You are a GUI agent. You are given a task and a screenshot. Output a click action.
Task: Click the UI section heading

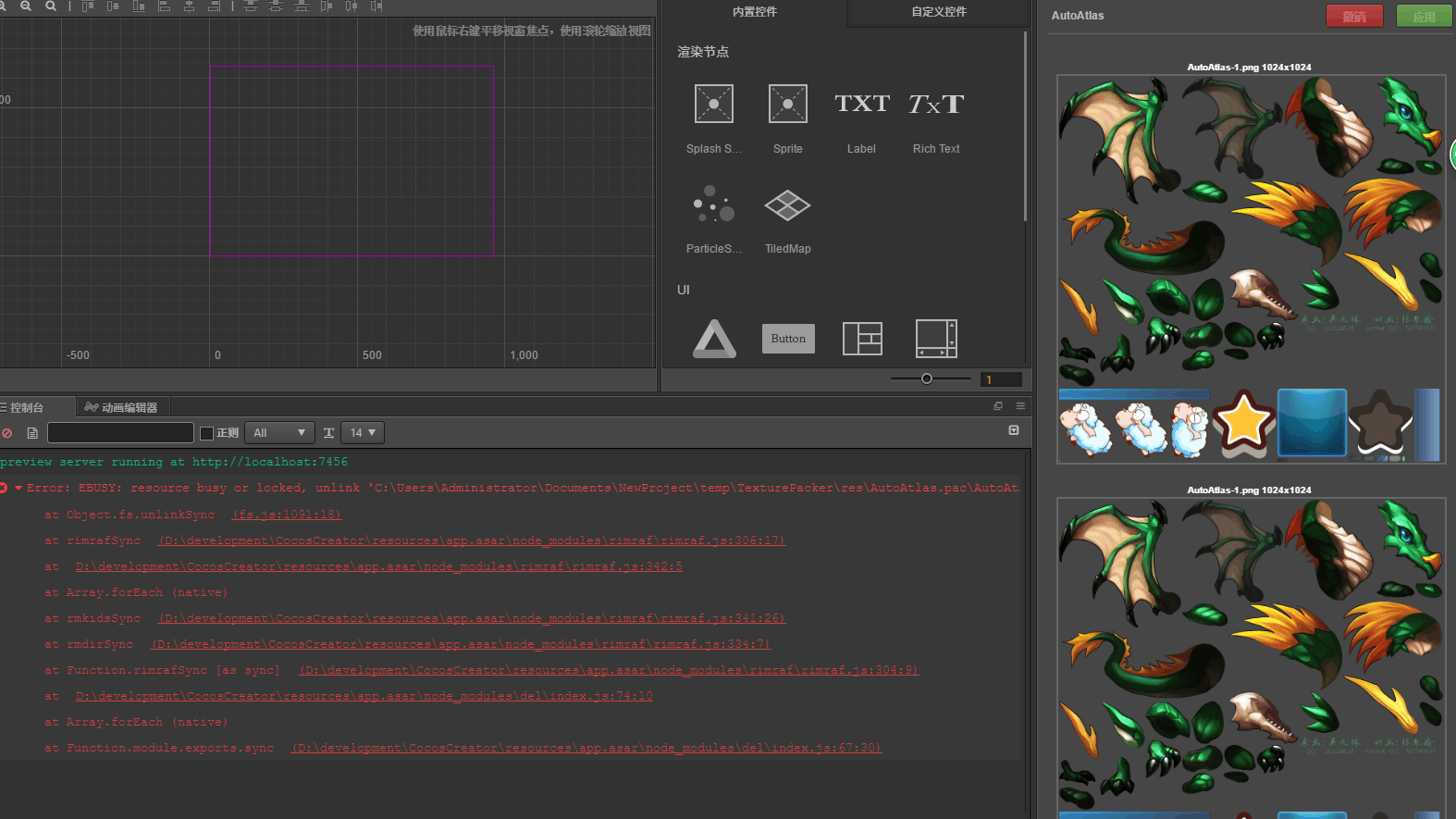(684, 290)
